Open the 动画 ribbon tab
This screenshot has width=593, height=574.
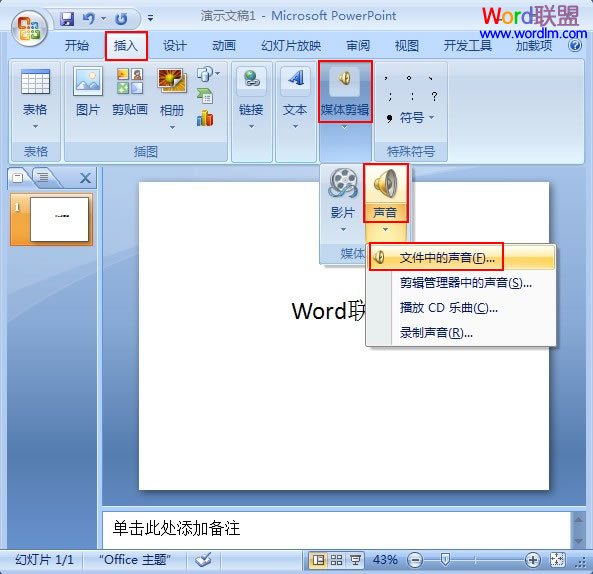[224, 46]
